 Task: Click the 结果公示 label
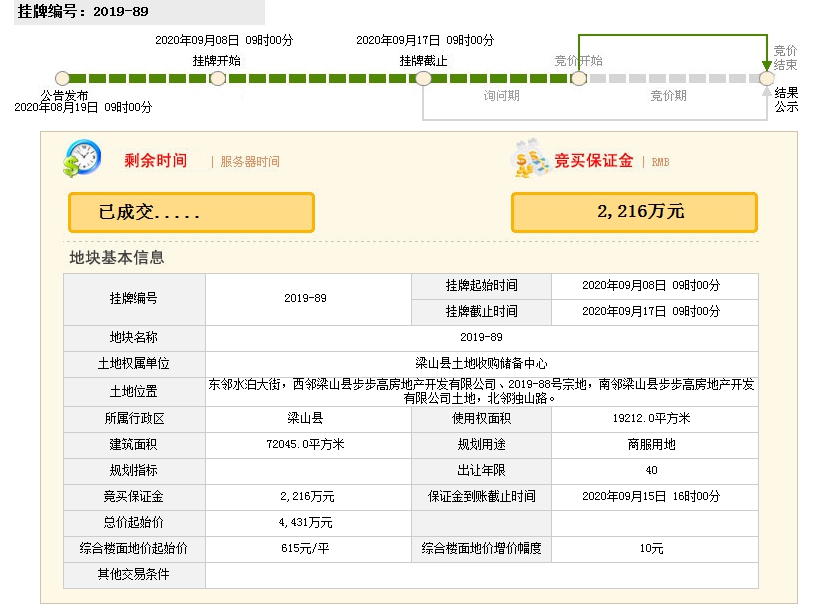click(786, 100)
